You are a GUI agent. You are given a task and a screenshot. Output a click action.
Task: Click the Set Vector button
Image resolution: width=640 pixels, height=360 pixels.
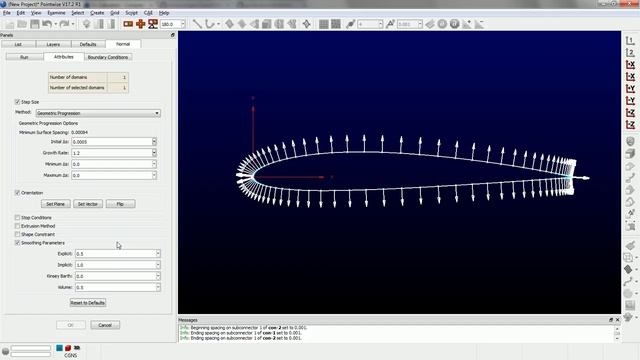point(88,204)
